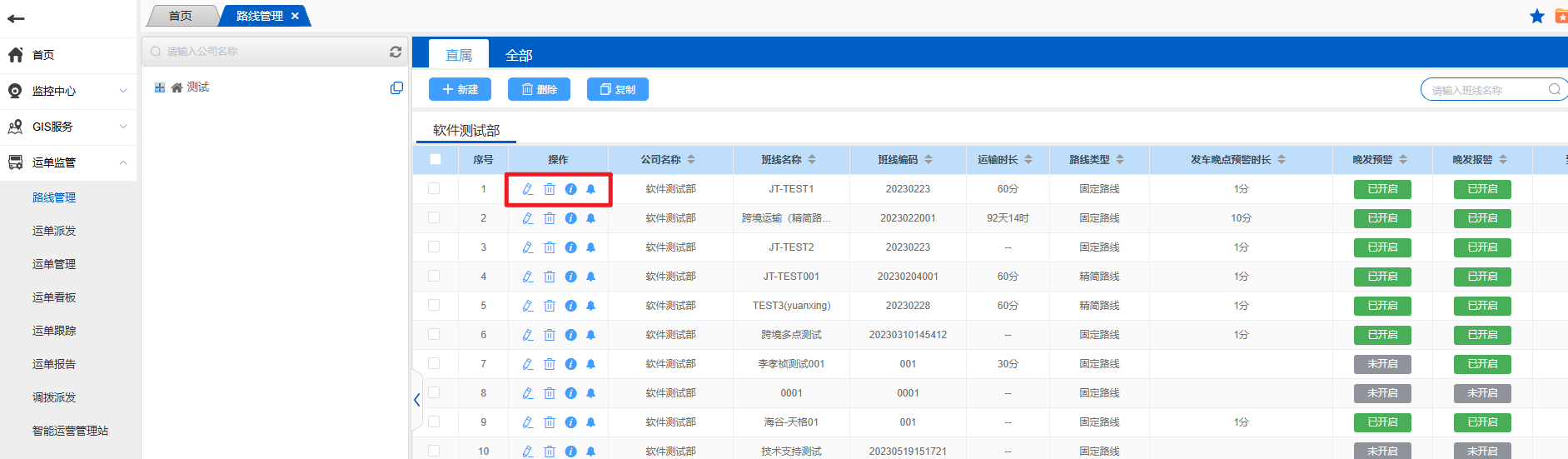
Task: Sort by 路线类型 column
Action: (1120, 159)
